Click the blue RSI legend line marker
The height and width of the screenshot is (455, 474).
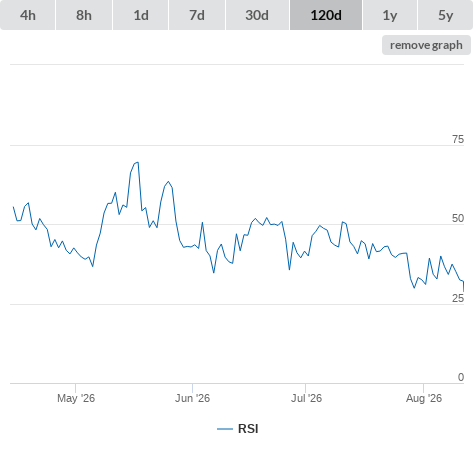[225, 429]
